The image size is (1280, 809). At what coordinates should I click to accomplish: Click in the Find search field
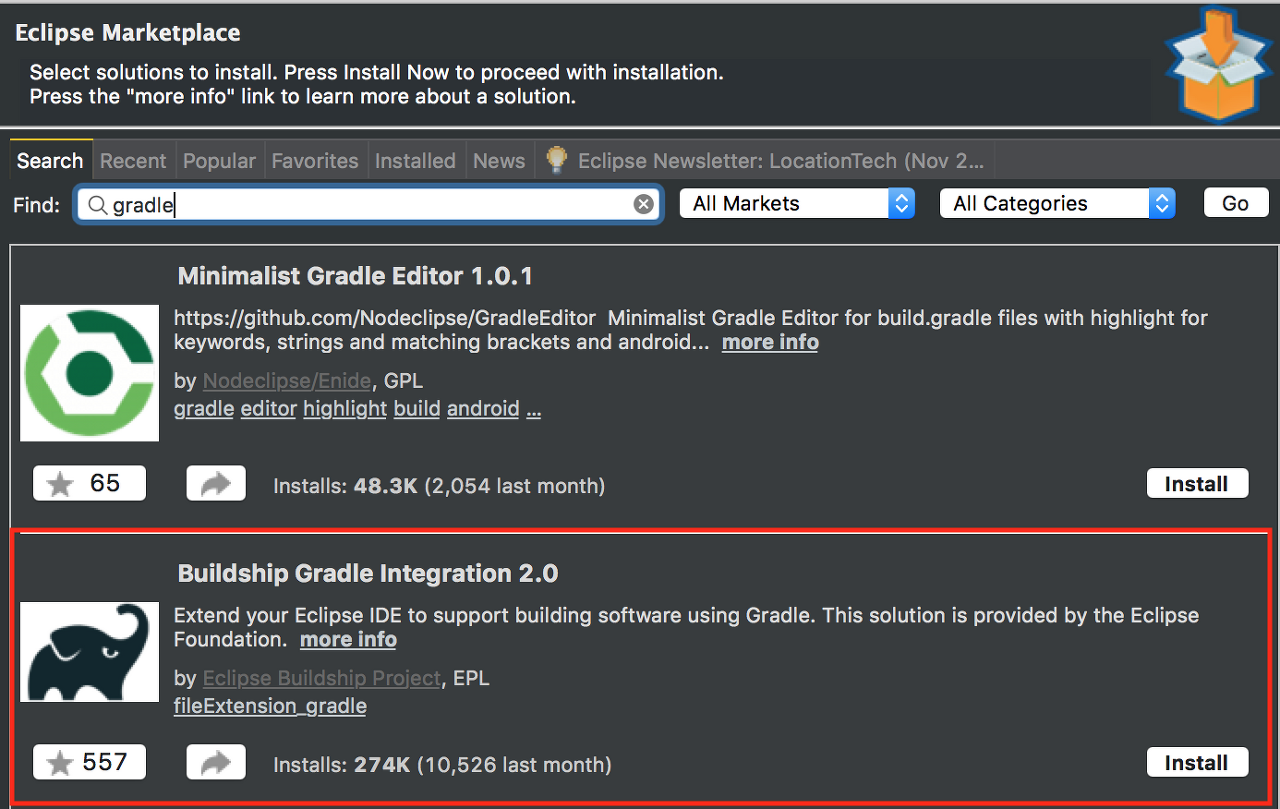point(370,205)
